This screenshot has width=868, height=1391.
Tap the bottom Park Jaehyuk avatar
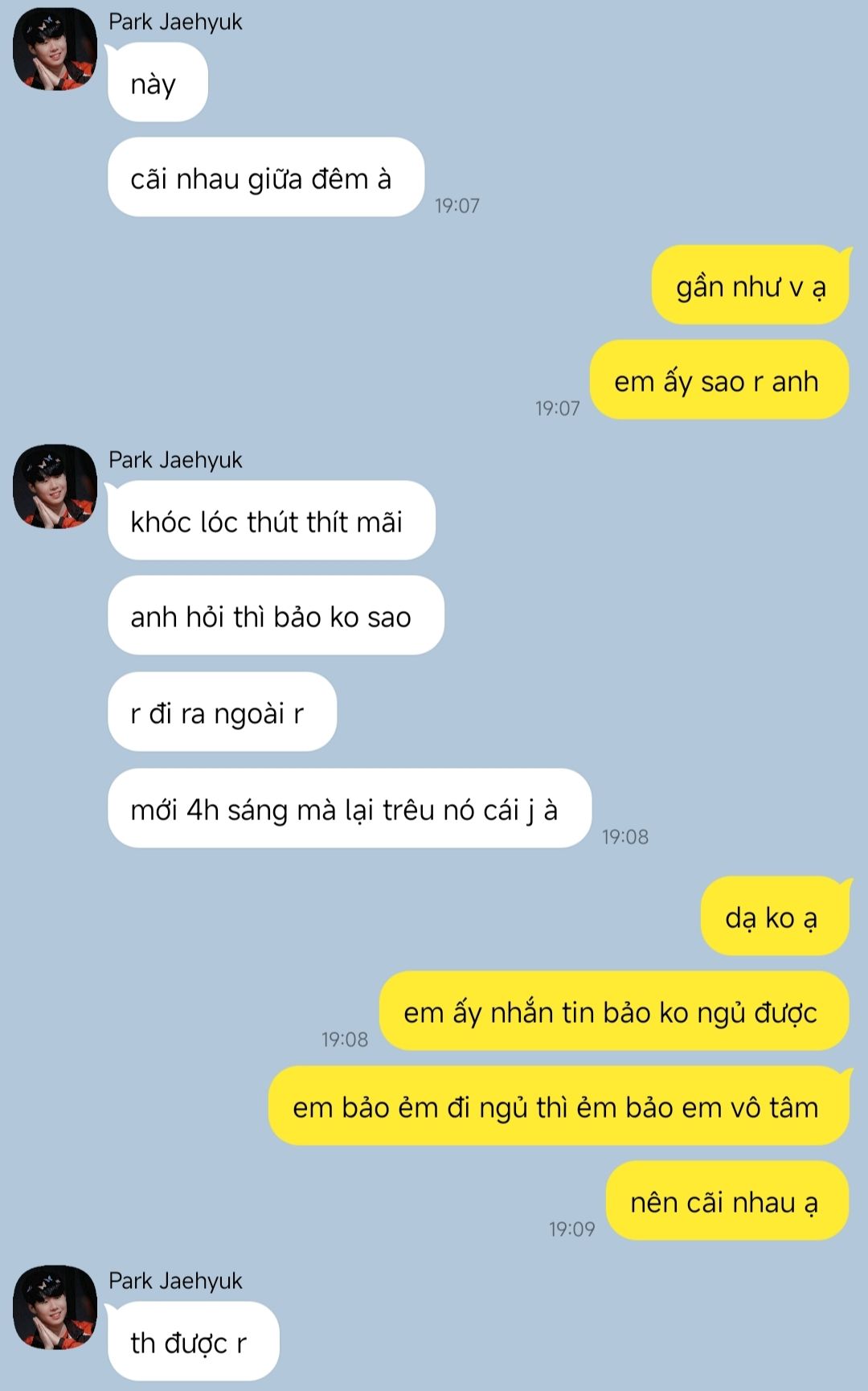(55, 1307)
